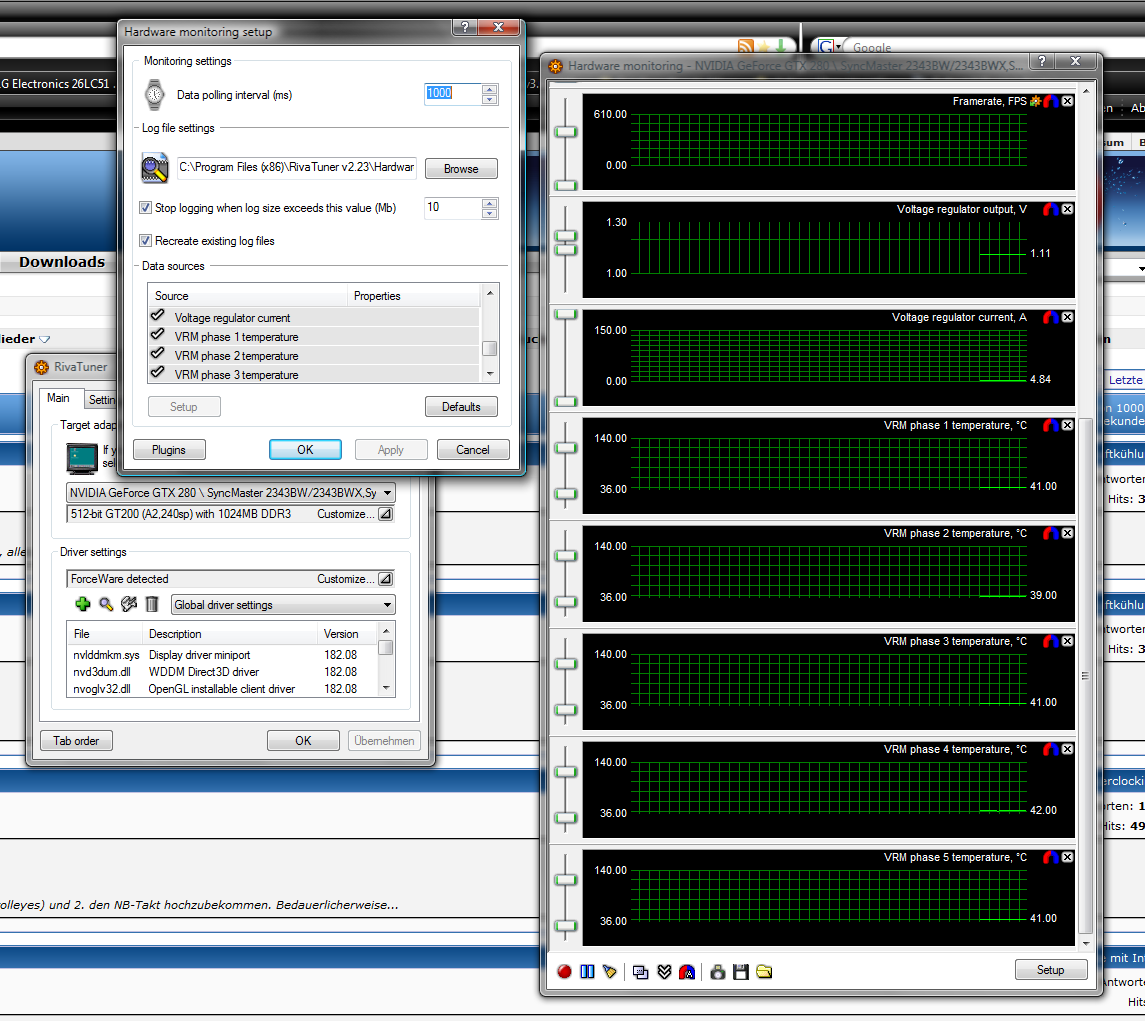Click the log file magnifier icon beside path
Viewport: 1145px width, 1021px height.
(155, 169)
